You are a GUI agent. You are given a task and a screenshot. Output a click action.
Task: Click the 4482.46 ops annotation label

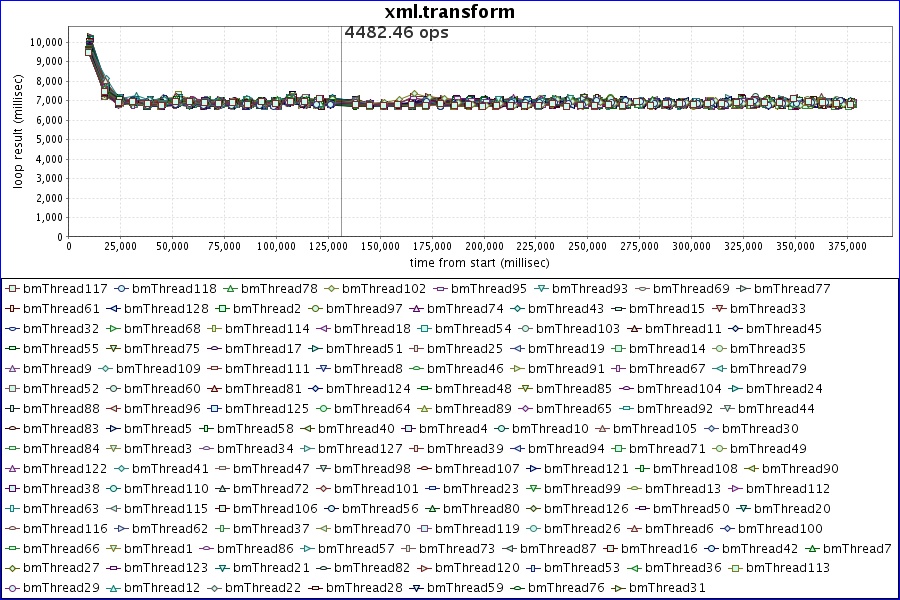pos(396,32)
